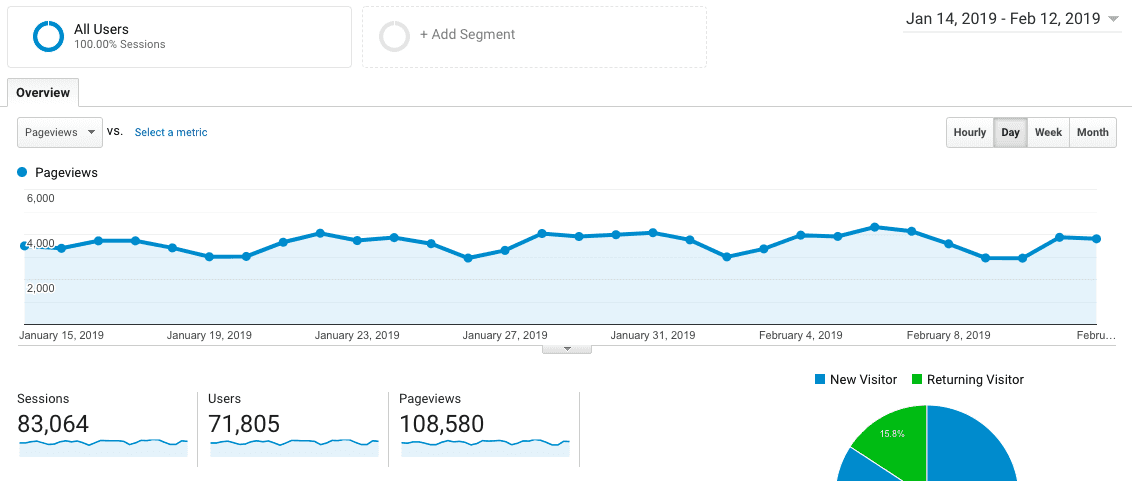Click the January 15, 2019 axis label
Image resolution: width=1132 pixels, height=481 pixels.
point(61,335)
